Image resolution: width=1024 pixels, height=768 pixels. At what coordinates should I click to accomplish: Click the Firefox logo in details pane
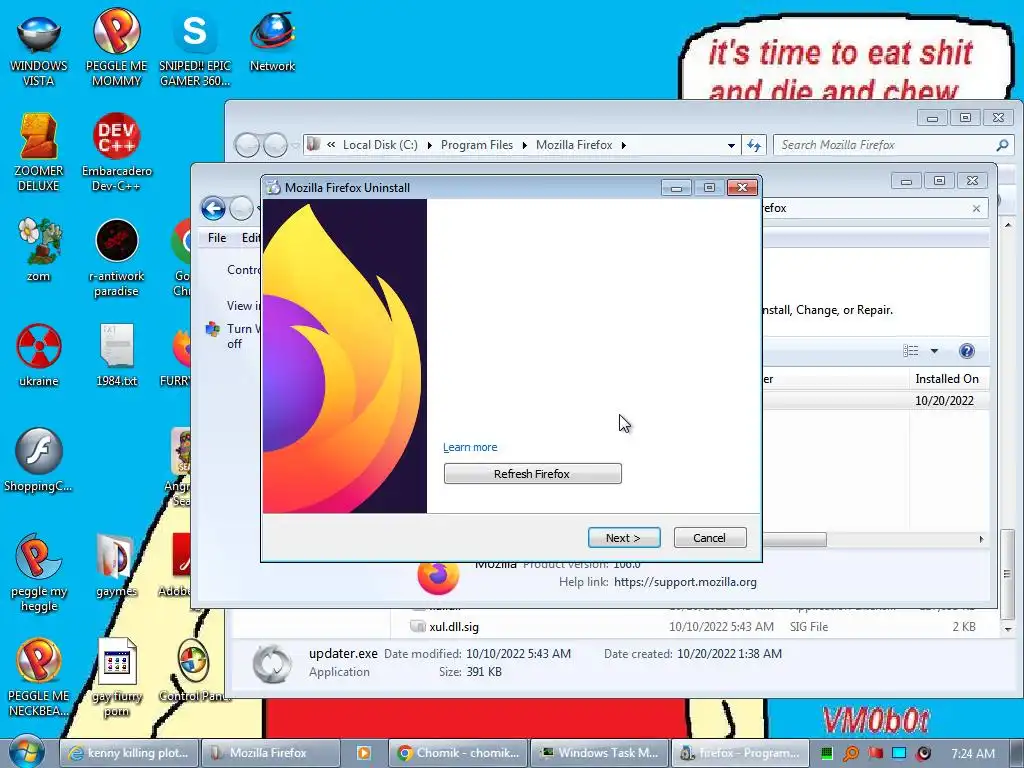[438, 575]
